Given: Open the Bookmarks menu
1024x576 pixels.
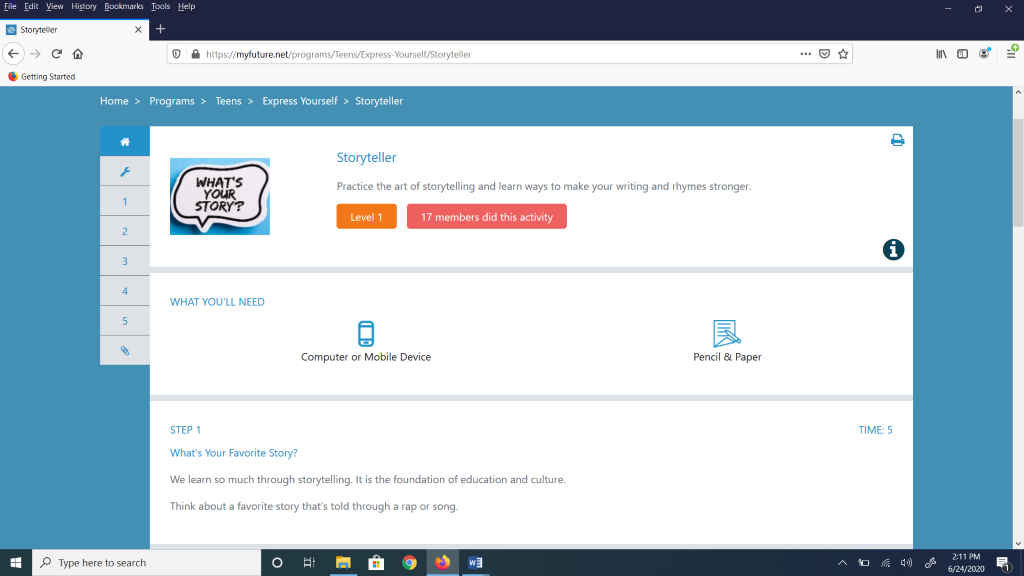Looking at the screenshot, I should (x=124, y=6).
